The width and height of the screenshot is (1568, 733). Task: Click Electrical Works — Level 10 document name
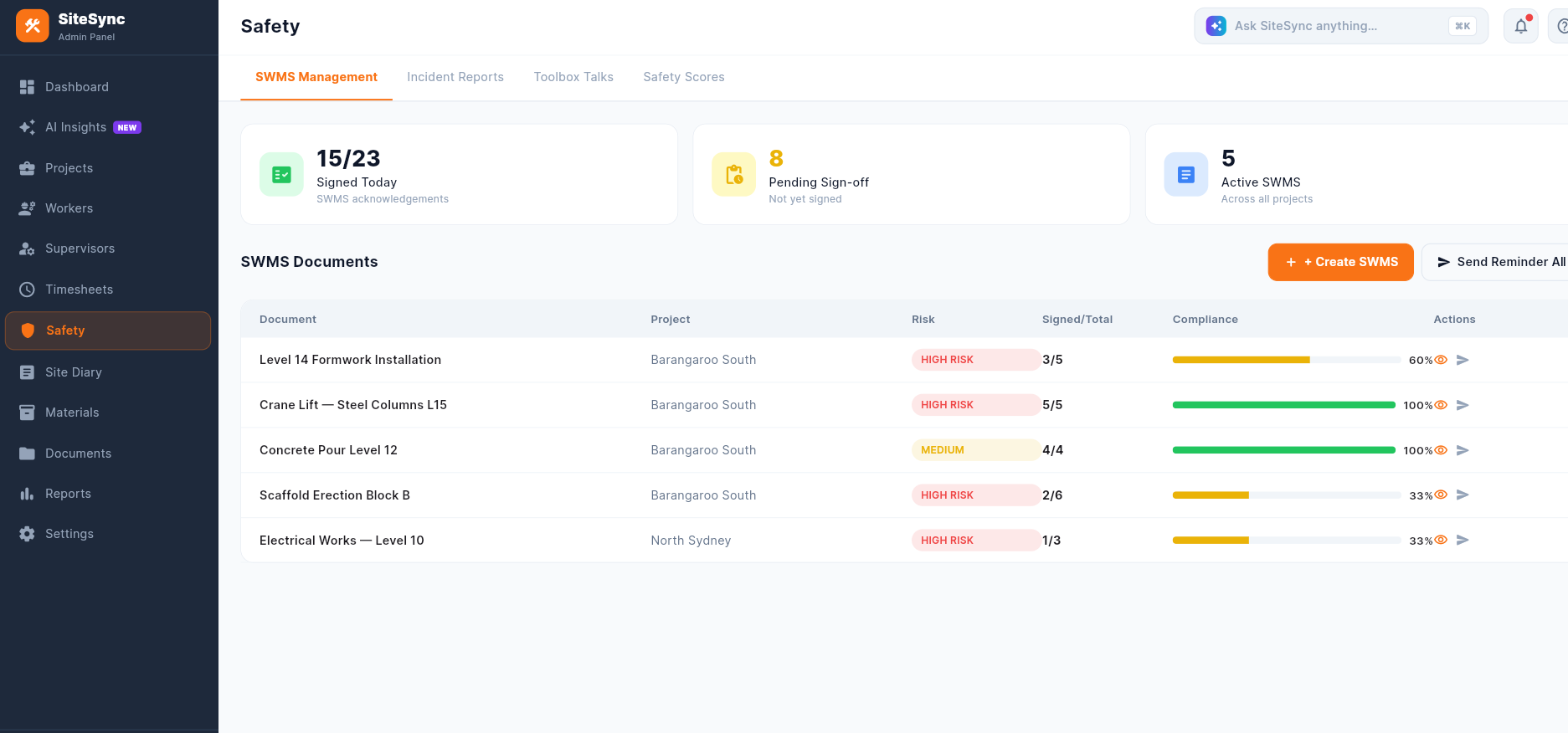(x=342, y=541)
